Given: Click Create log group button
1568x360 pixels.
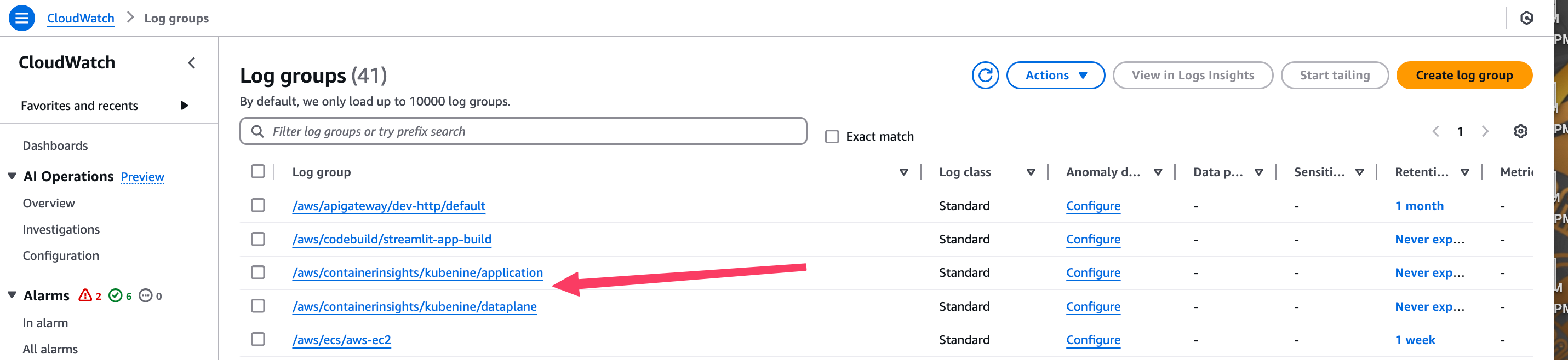Looking at the screenshot, I should [1464, 76].
